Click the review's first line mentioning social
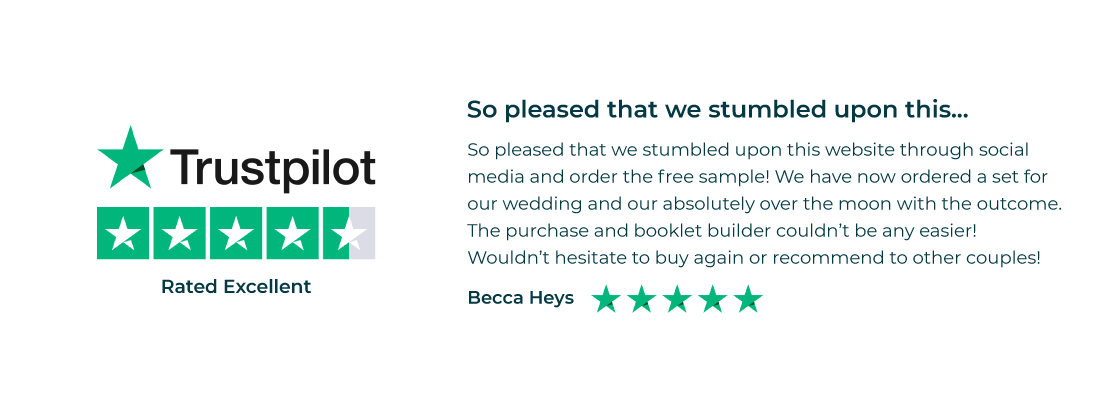Screen dimensions: 1100x400 pos(748,150)
